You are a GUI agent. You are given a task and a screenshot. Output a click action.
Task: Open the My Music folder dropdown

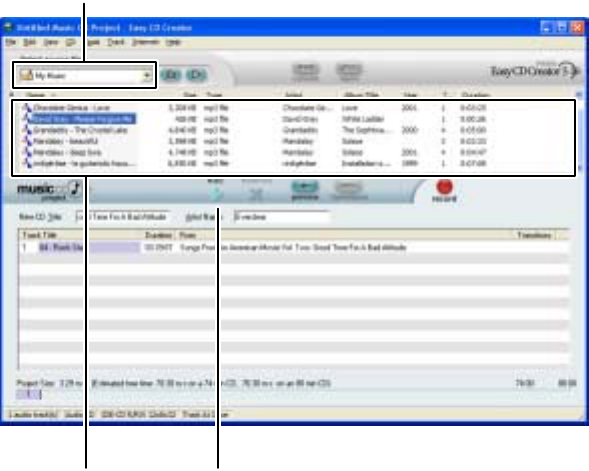point(147,75)
